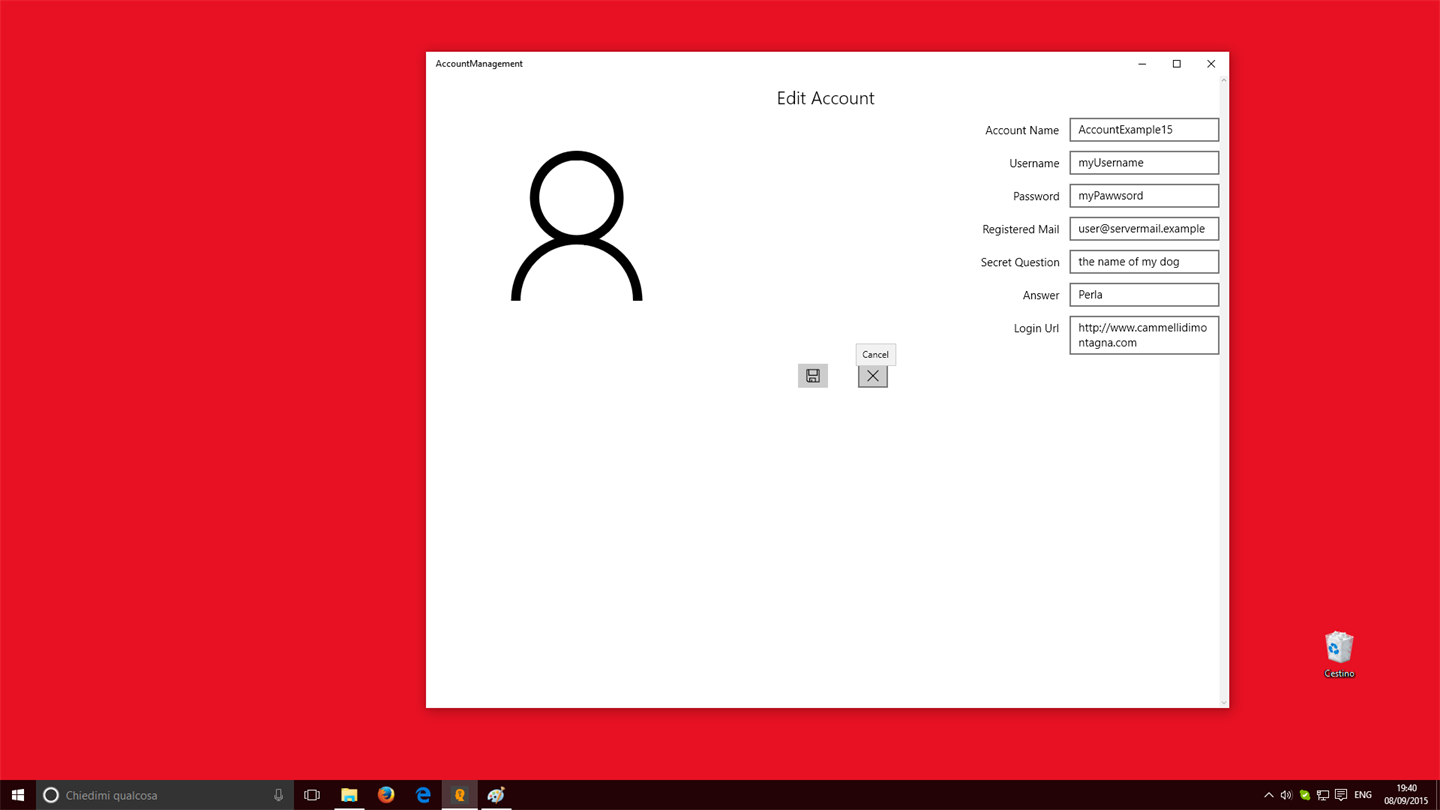Click the Login Url text box
1440x810 pixels.
pos(1144,335)
